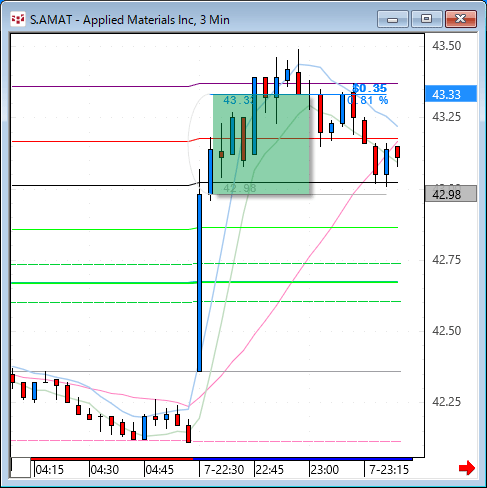The height and width of the screenshot is (488, 487).
Task: Click the blue 43.33 price marker
Action: click(x=451, y=94)
